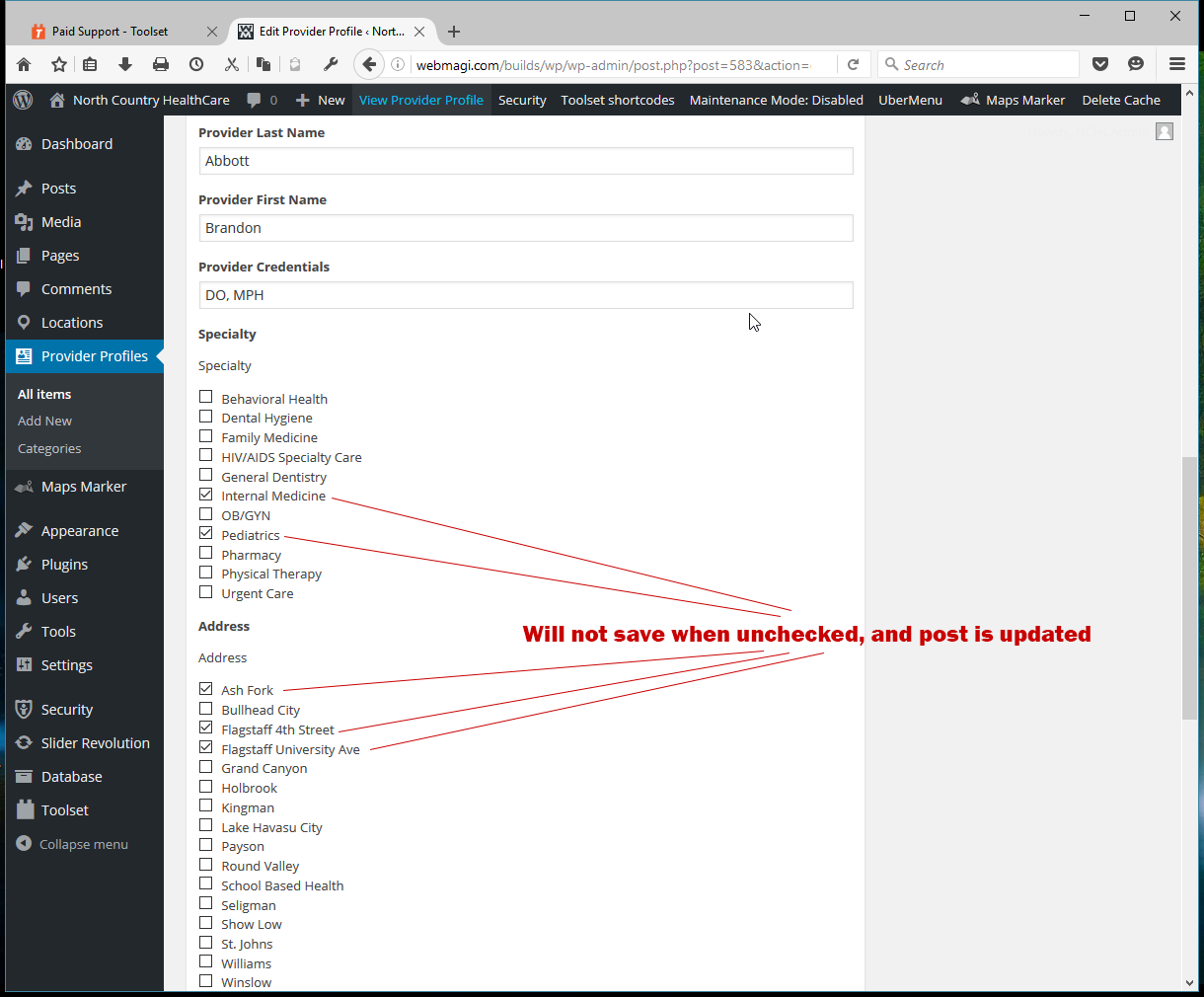Uncheck the Pediatrics specialty checkbox

pos(206,532)
